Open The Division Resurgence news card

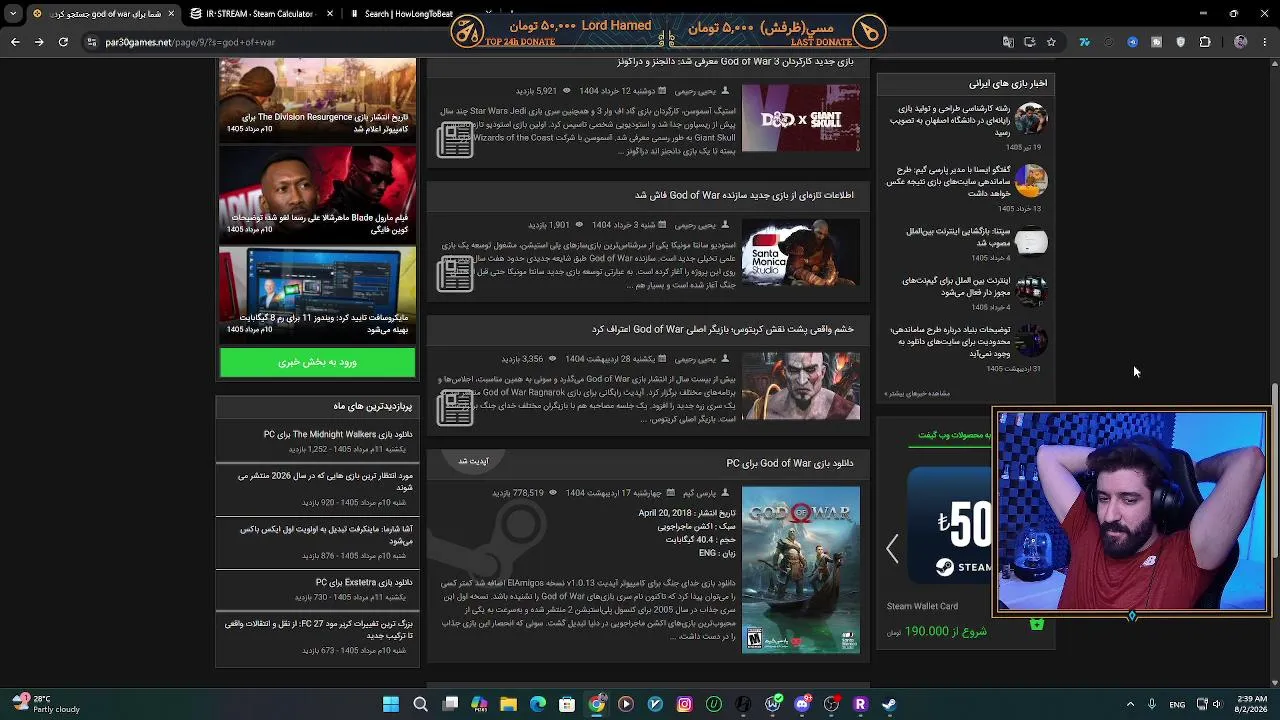pyautogui.click(x=317, y=98)
